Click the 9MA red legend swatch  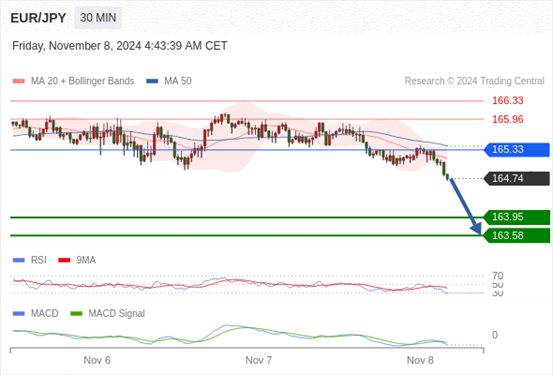click(x=64, y=260)
